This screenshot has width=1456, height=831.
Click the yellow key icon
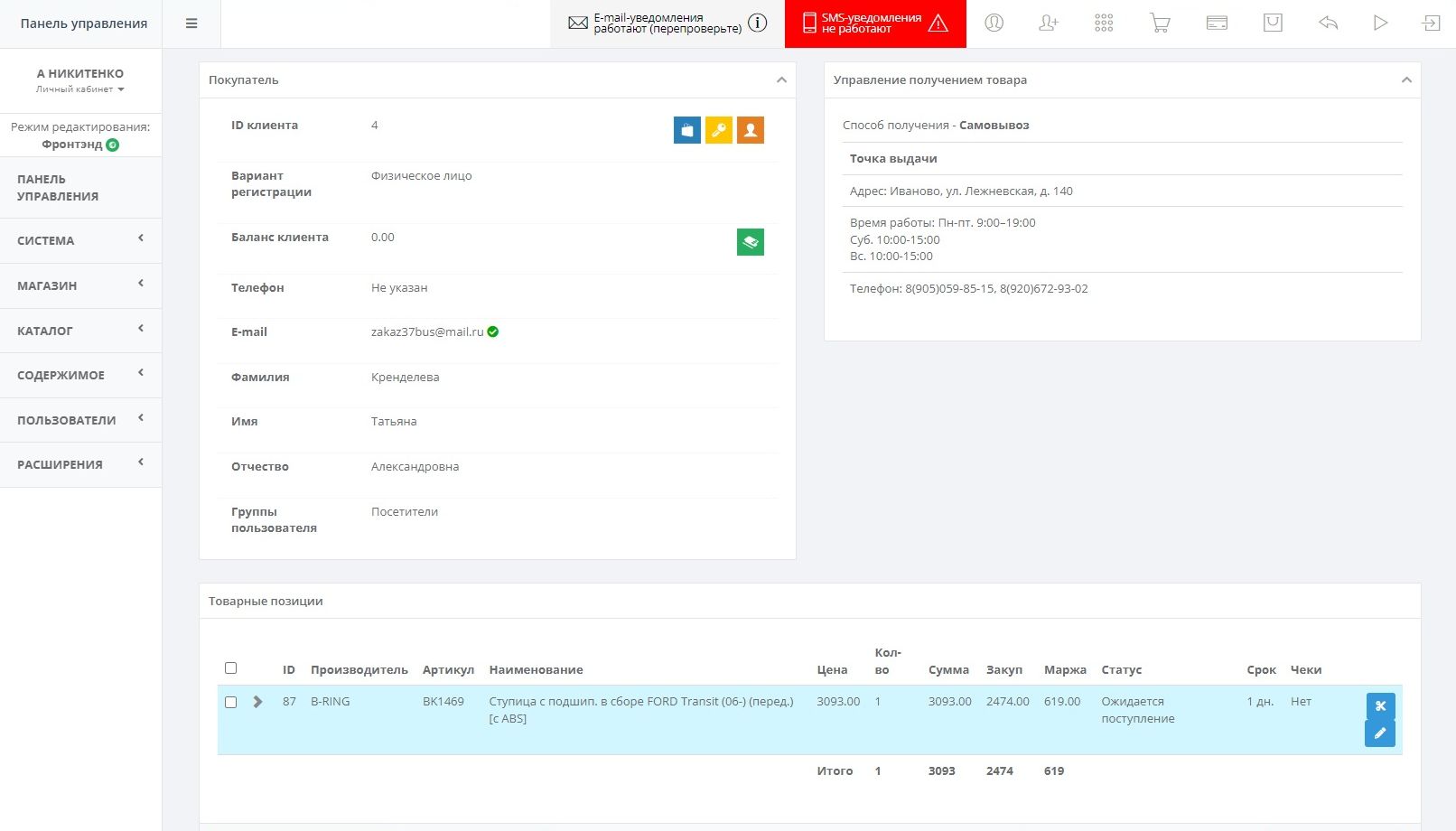click(718, 130)
